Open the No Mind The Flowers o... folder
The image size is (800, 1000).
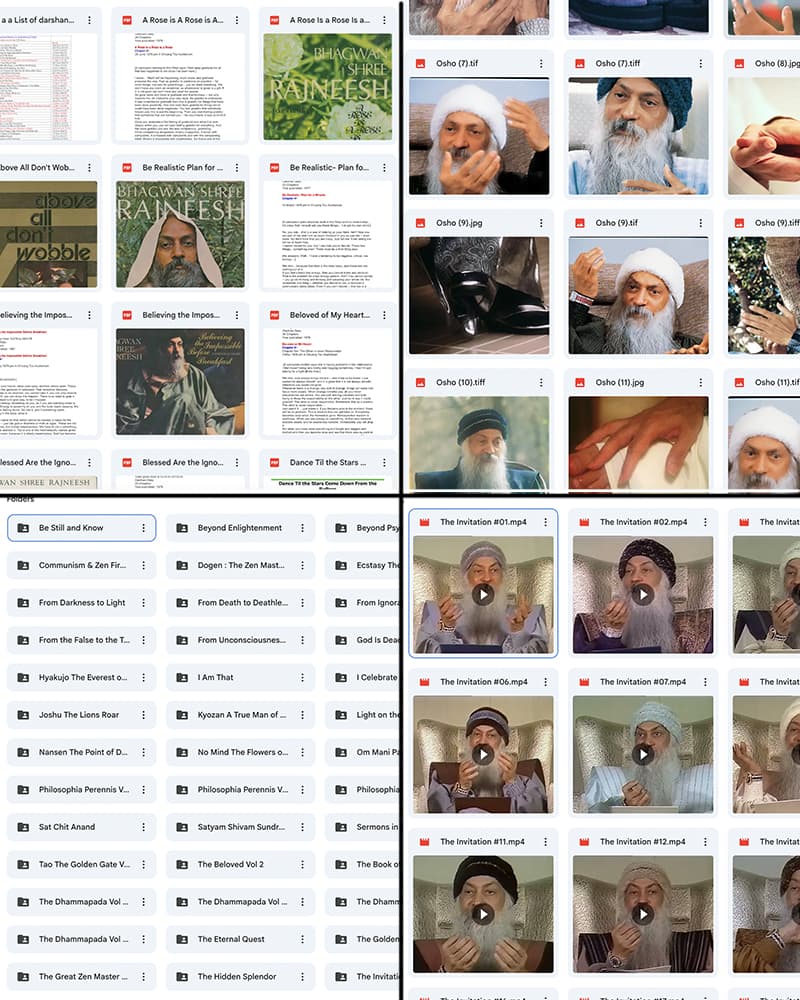click(241, 753)
